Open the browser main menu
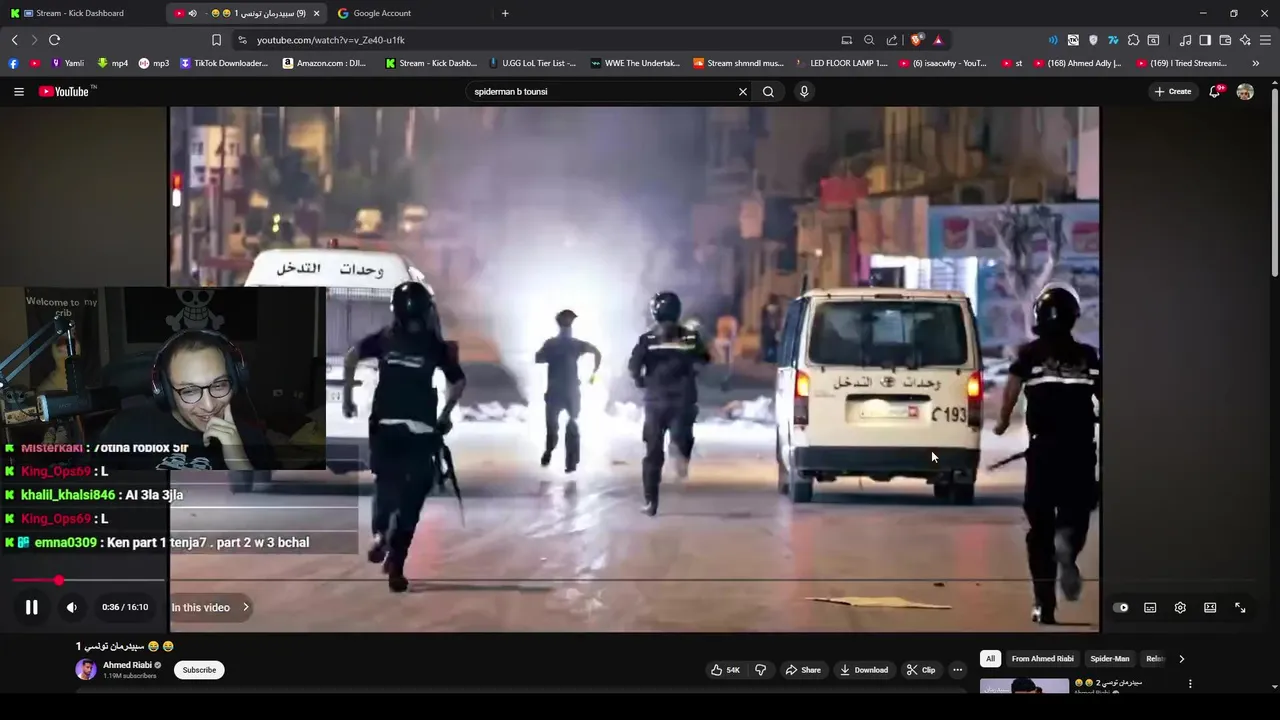1280x720 pixels. (x=1266, y=40)
